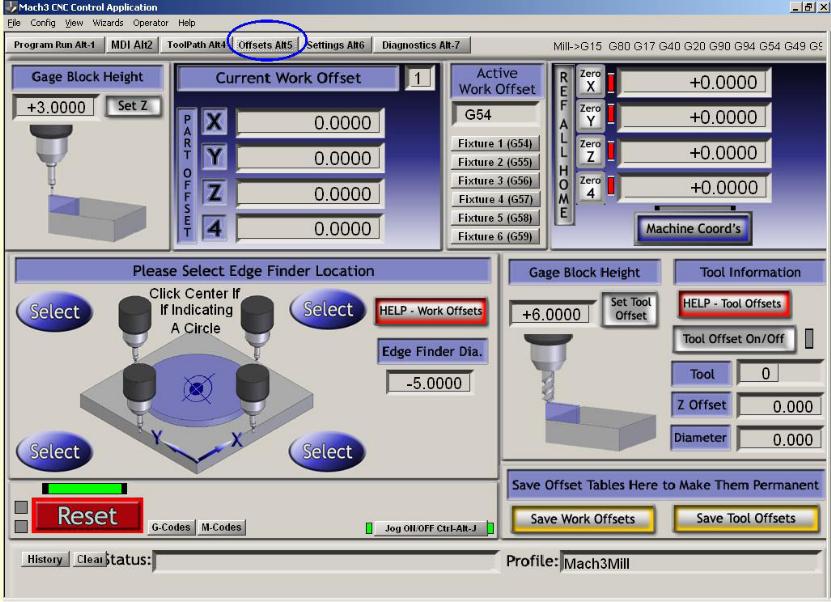This screenshot has width=831, height=602.
Task: Open the History log
Action: coord(45,559)
